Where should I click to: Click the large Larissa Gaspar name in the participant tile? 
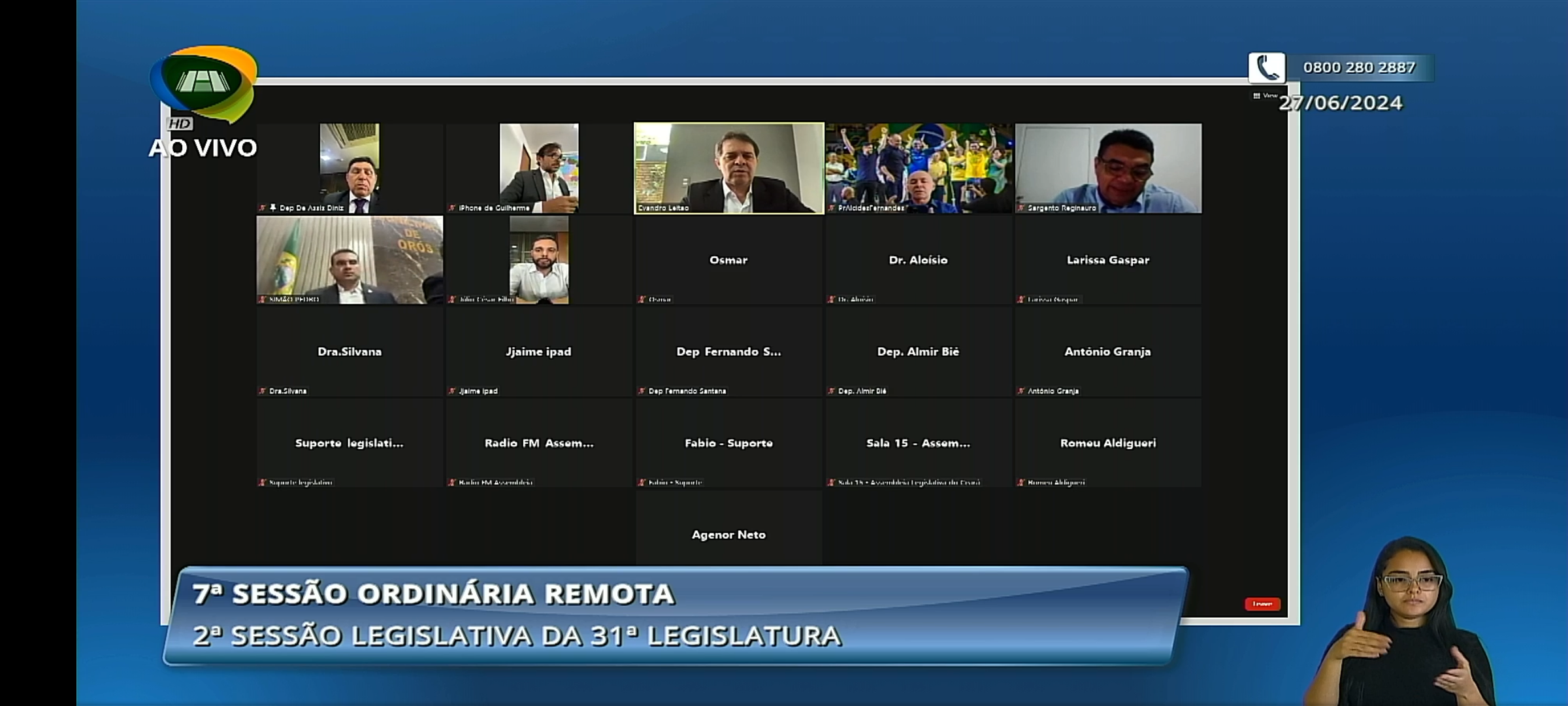[1108, 260]
